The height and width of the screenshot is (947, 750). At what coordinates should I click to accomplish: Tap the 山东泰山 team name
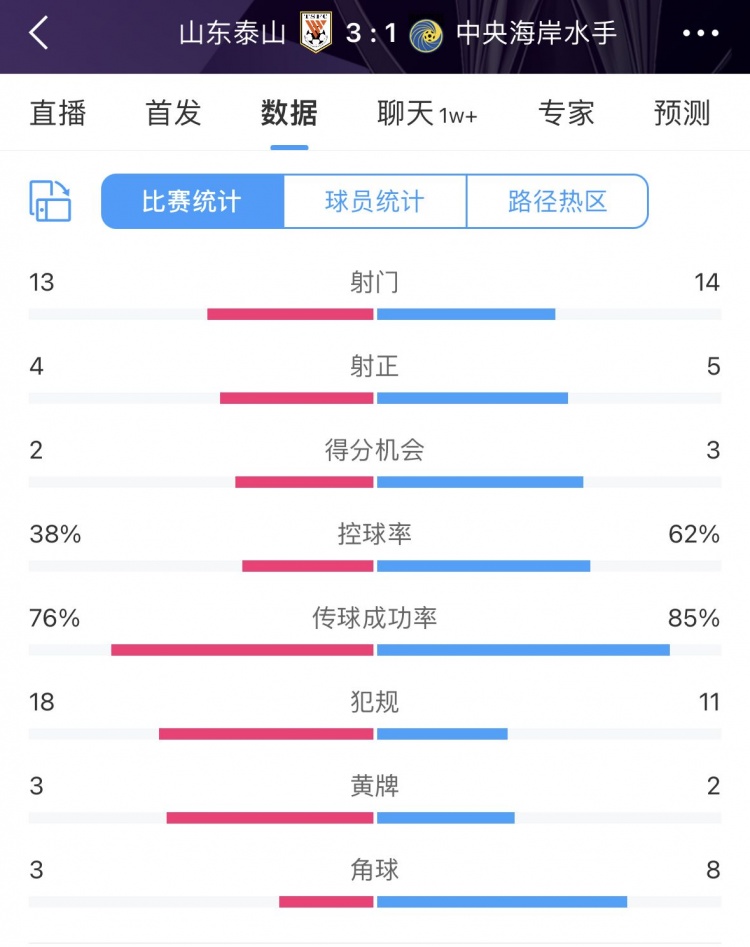[234, 33]
